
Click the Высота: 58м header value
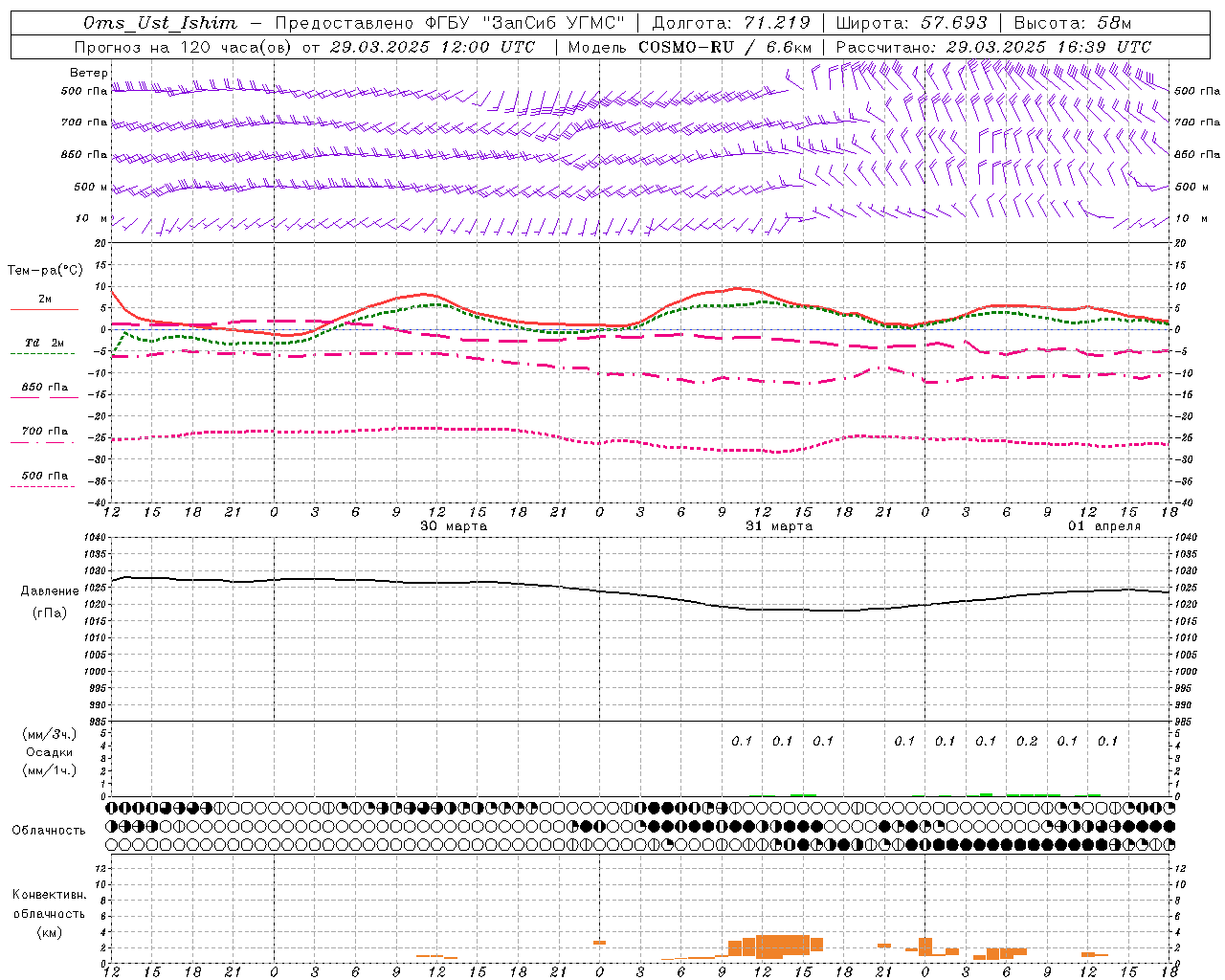point(1072,23)
